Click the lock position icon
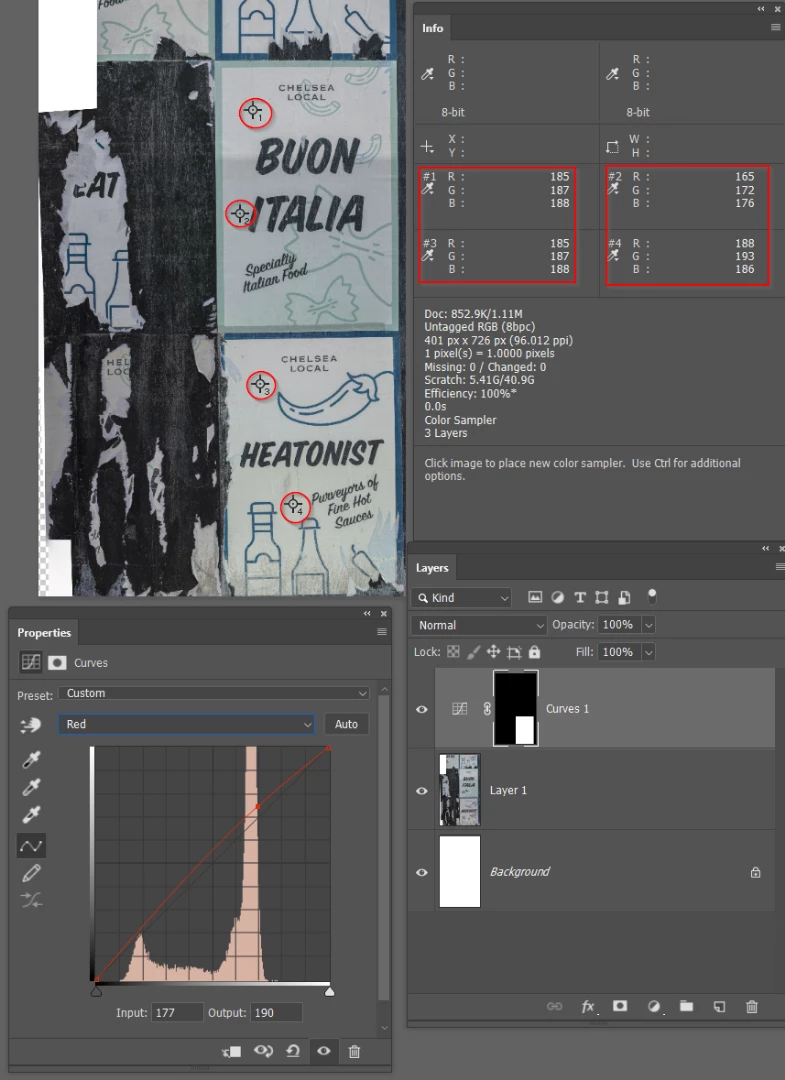Screen dimensions: 785x1080 [493, 652]
